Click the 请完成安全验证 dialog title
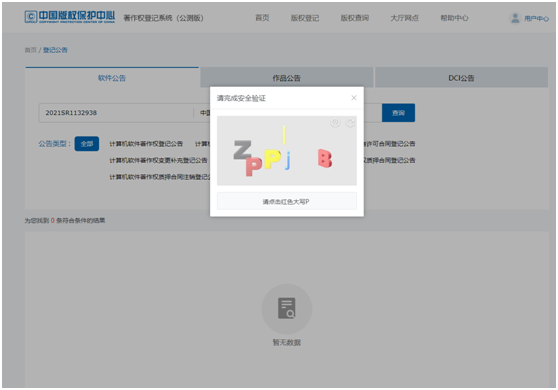The width and height of the screenshot is (558, 390). point(241,98)
